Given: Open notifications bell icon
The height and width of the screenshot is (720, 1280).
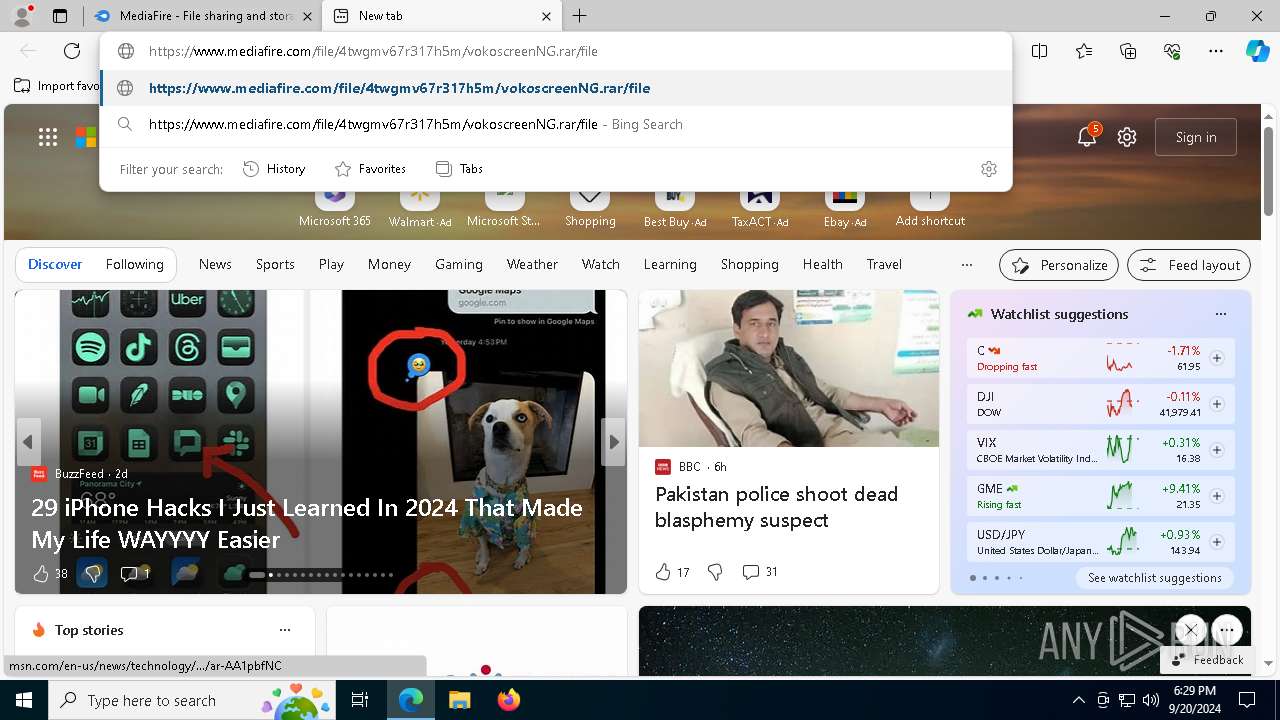Looking at the screenshot, I should click(x=1087, y=137).
